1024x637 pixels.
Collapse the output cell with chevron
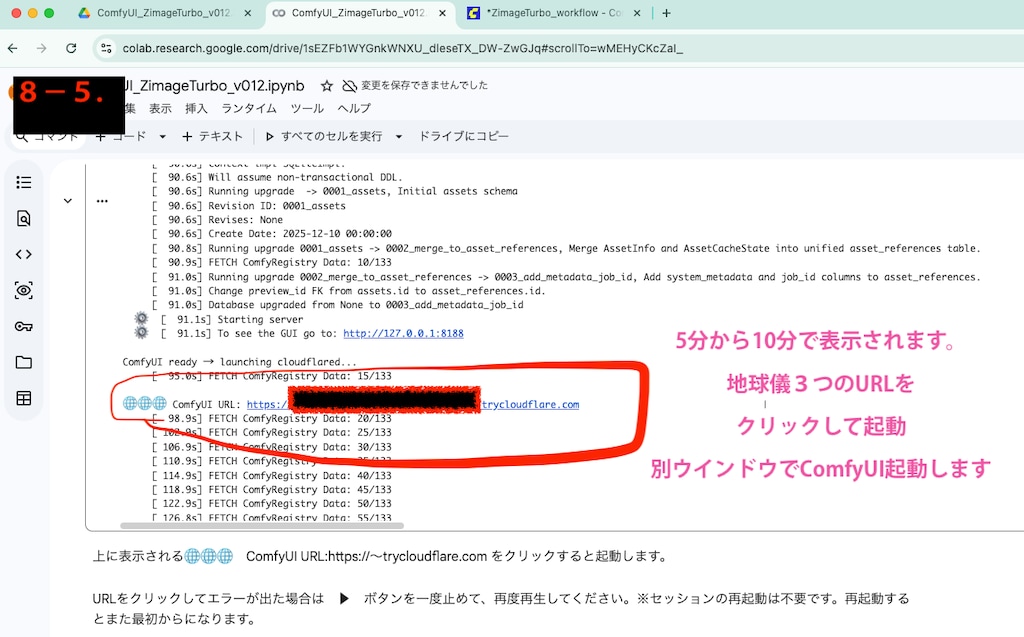click(x=68, y=200)
